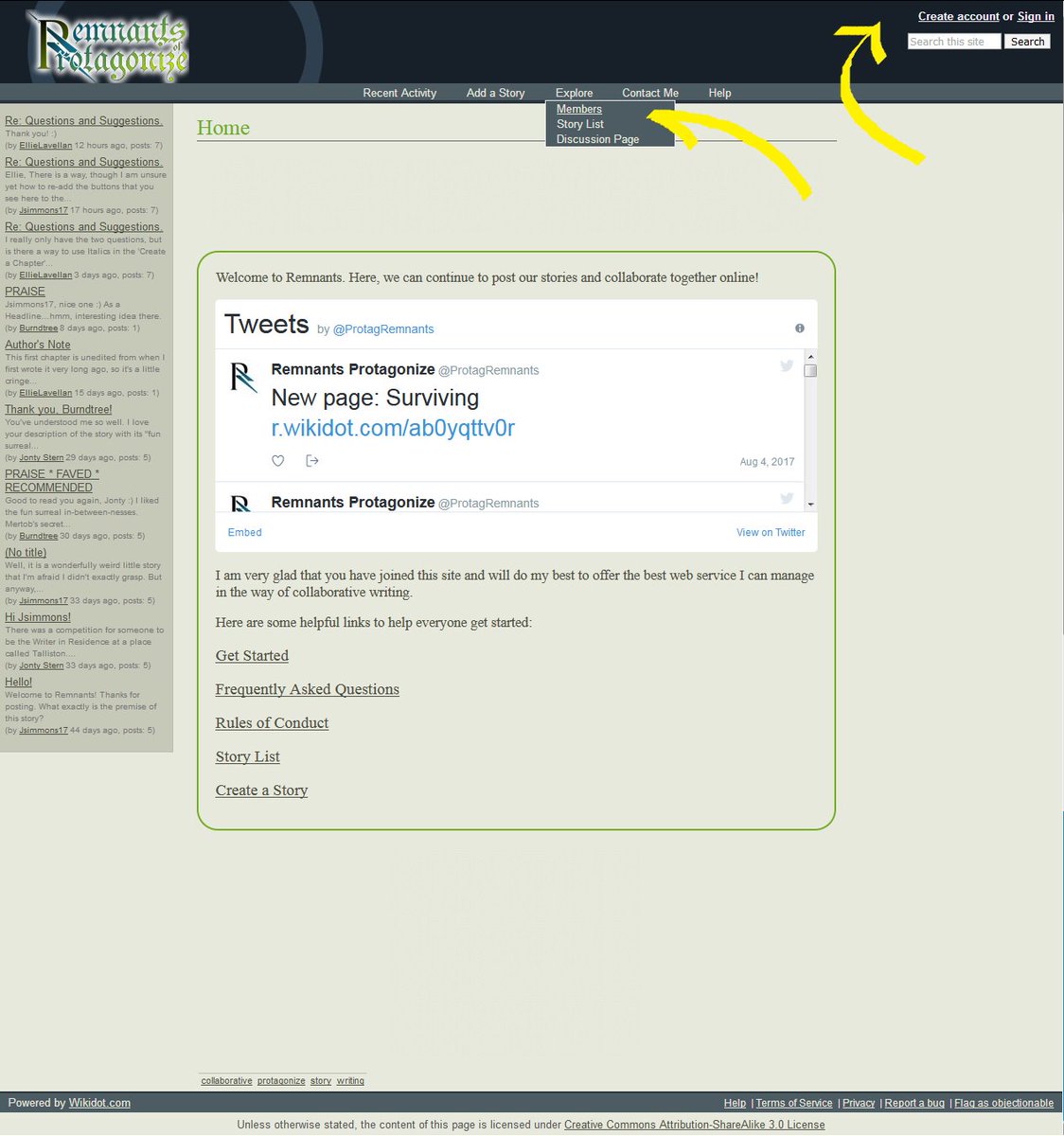
Task: Open Contact Me menu item
Action: coord(650,93)
